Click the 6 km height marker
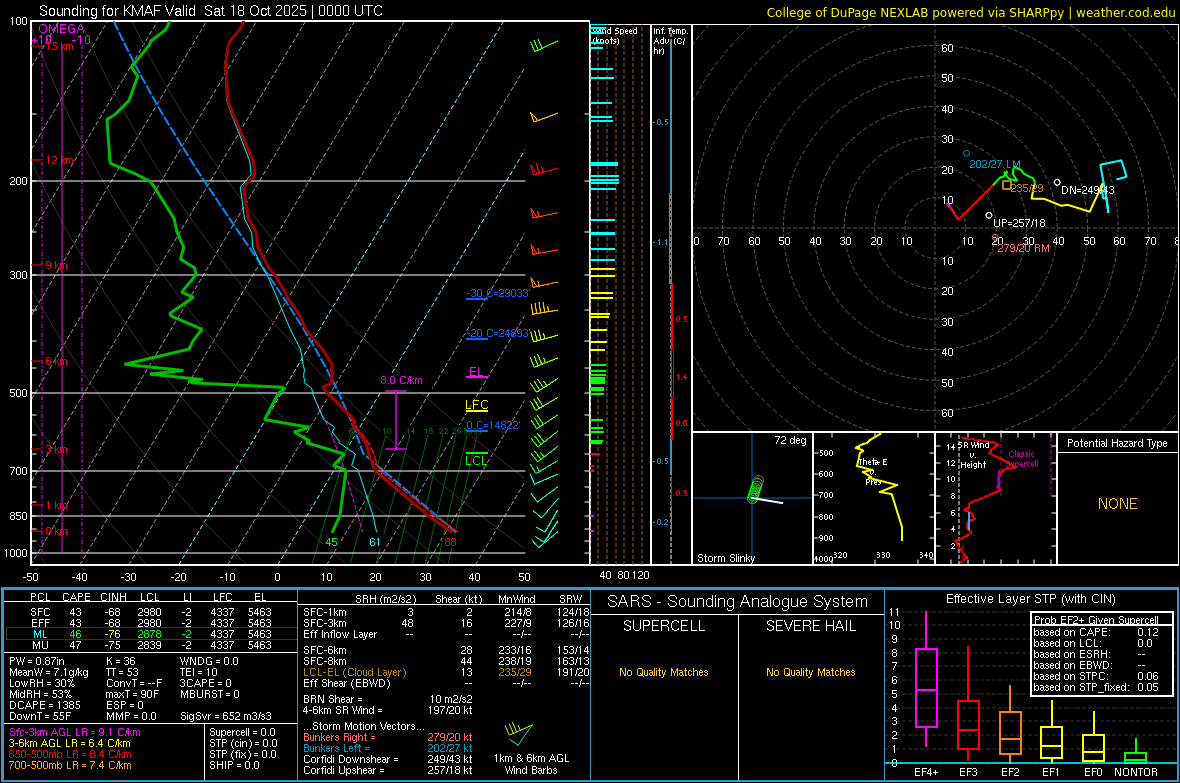The width and height of the screenshot is (1180, 783). click(56, 361)
